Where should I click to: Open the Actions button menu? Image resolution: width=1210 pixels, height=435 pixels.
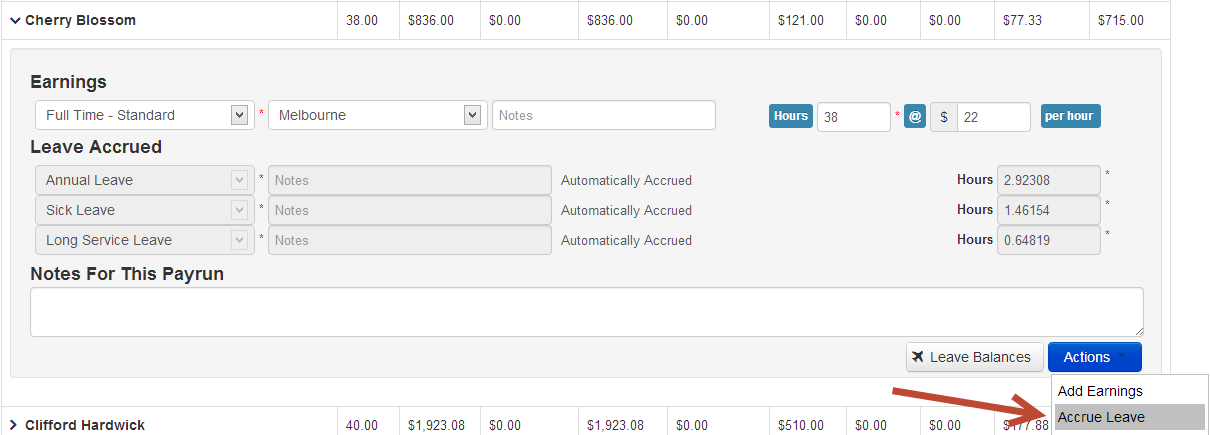click(x=1094, y=357)
